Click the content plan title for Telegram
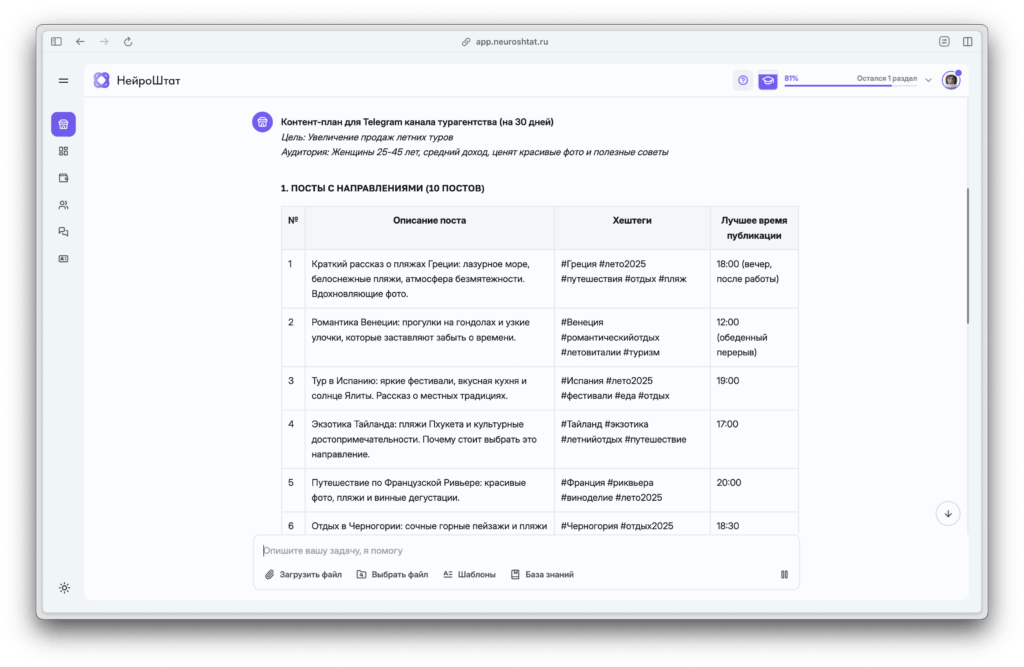The image size is (1024, 667). (x=417, y=122)
